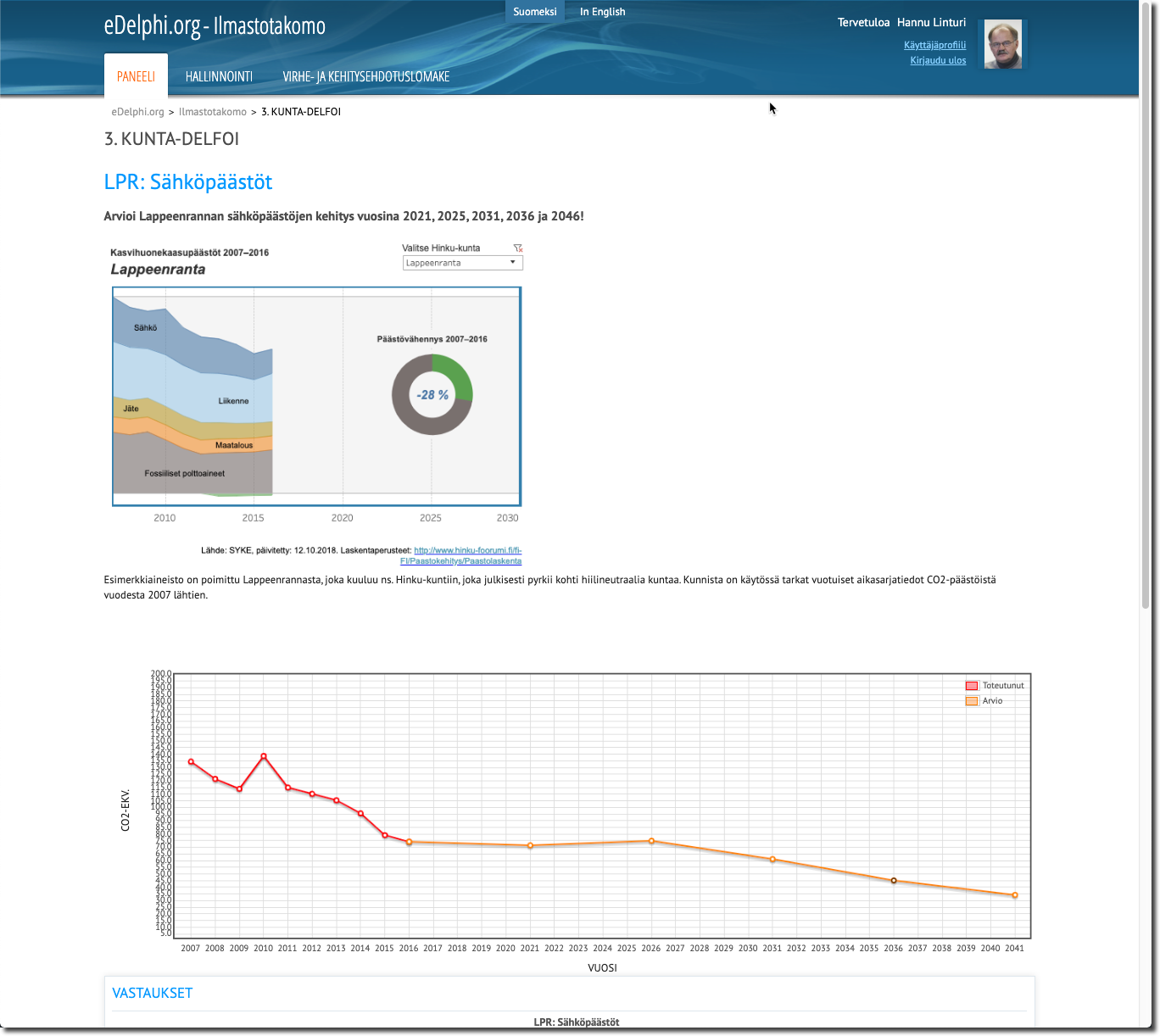Go to the HALLINNOINTI tab
Image resolution: width=1160 pixels, height=1036 pixels.
click(219, 76)
